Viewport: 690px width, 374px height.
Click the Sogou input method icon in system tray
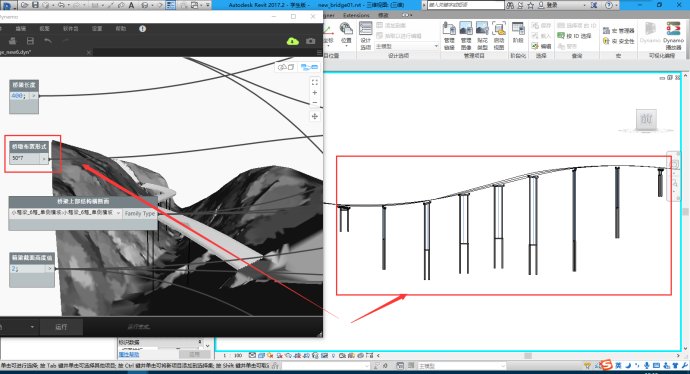pos(606,365)
